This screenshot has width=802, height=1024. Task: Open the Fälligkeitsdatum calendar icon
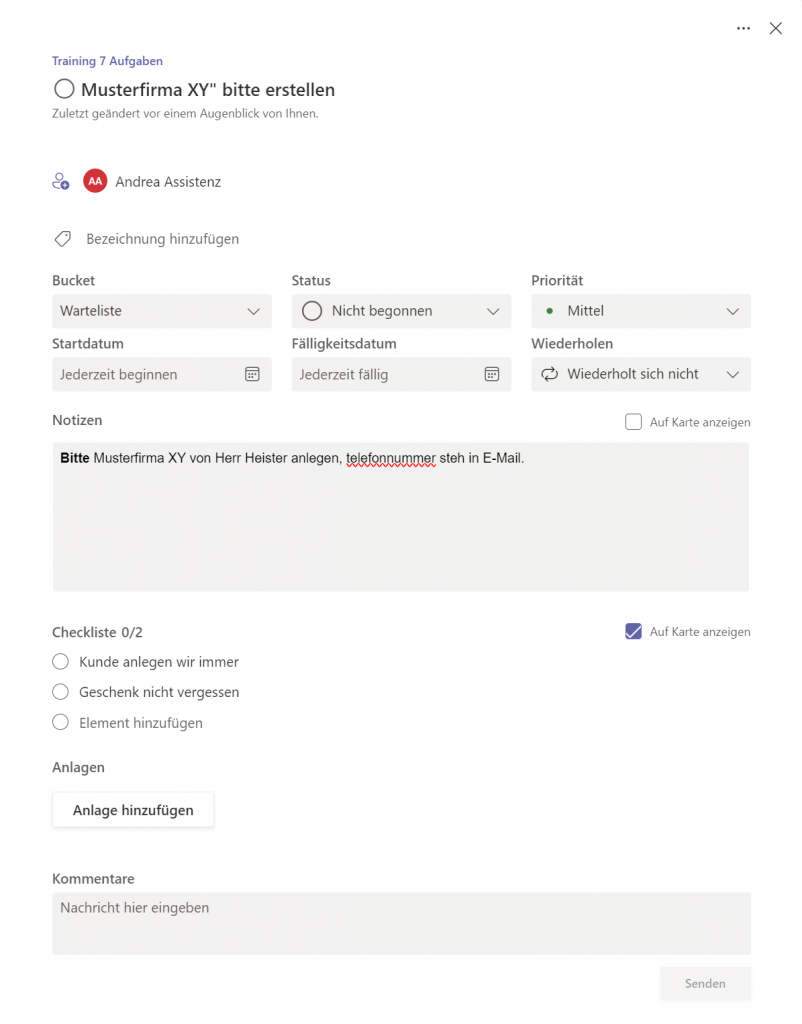click(492, 374)
